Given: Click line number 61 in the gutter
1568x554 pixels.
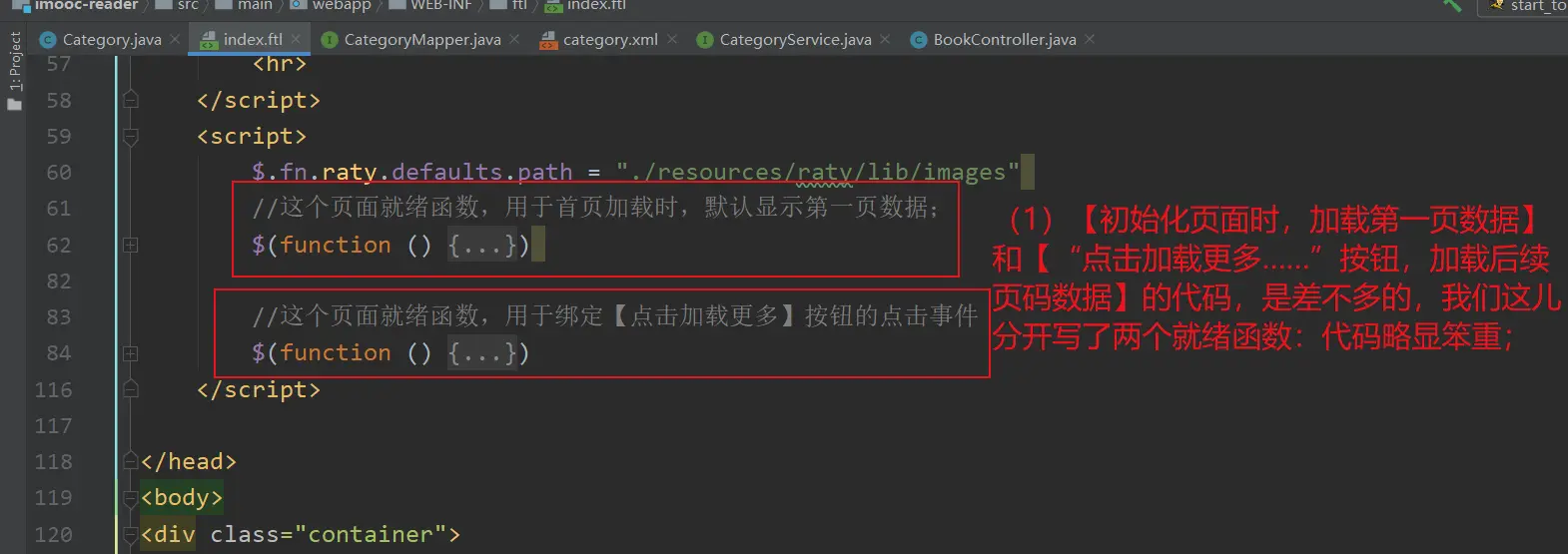Looking at the screenshot, I should pos(59,209).
